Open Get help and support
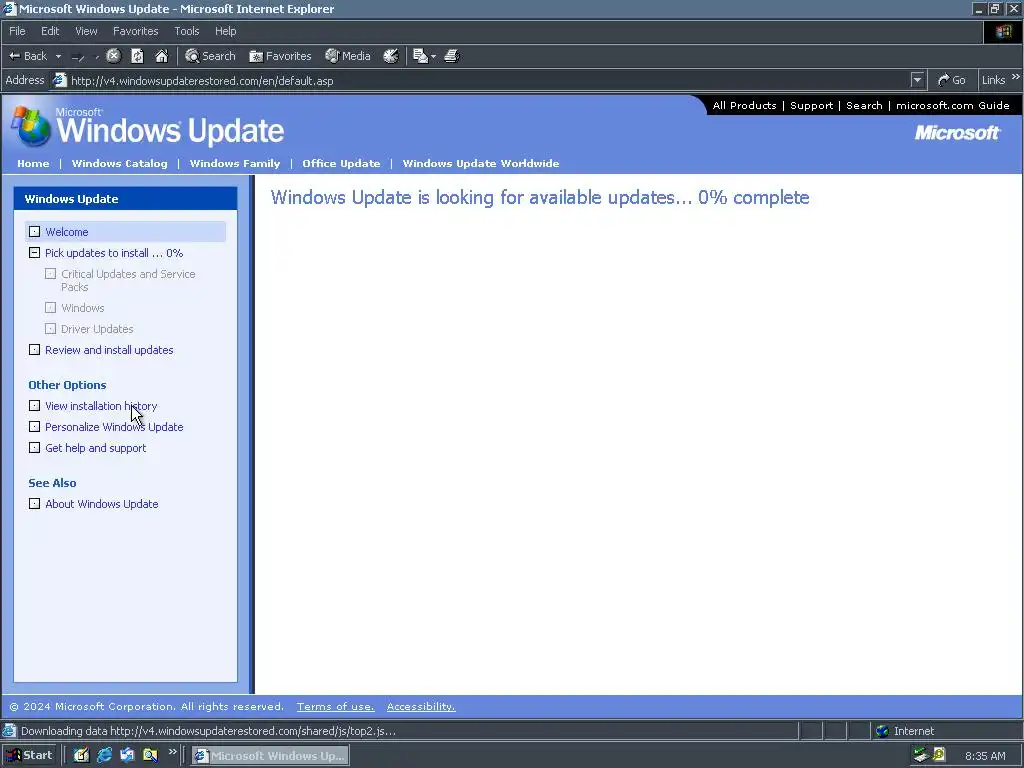This screenshot has width=1024, height=768. point(95,448)
